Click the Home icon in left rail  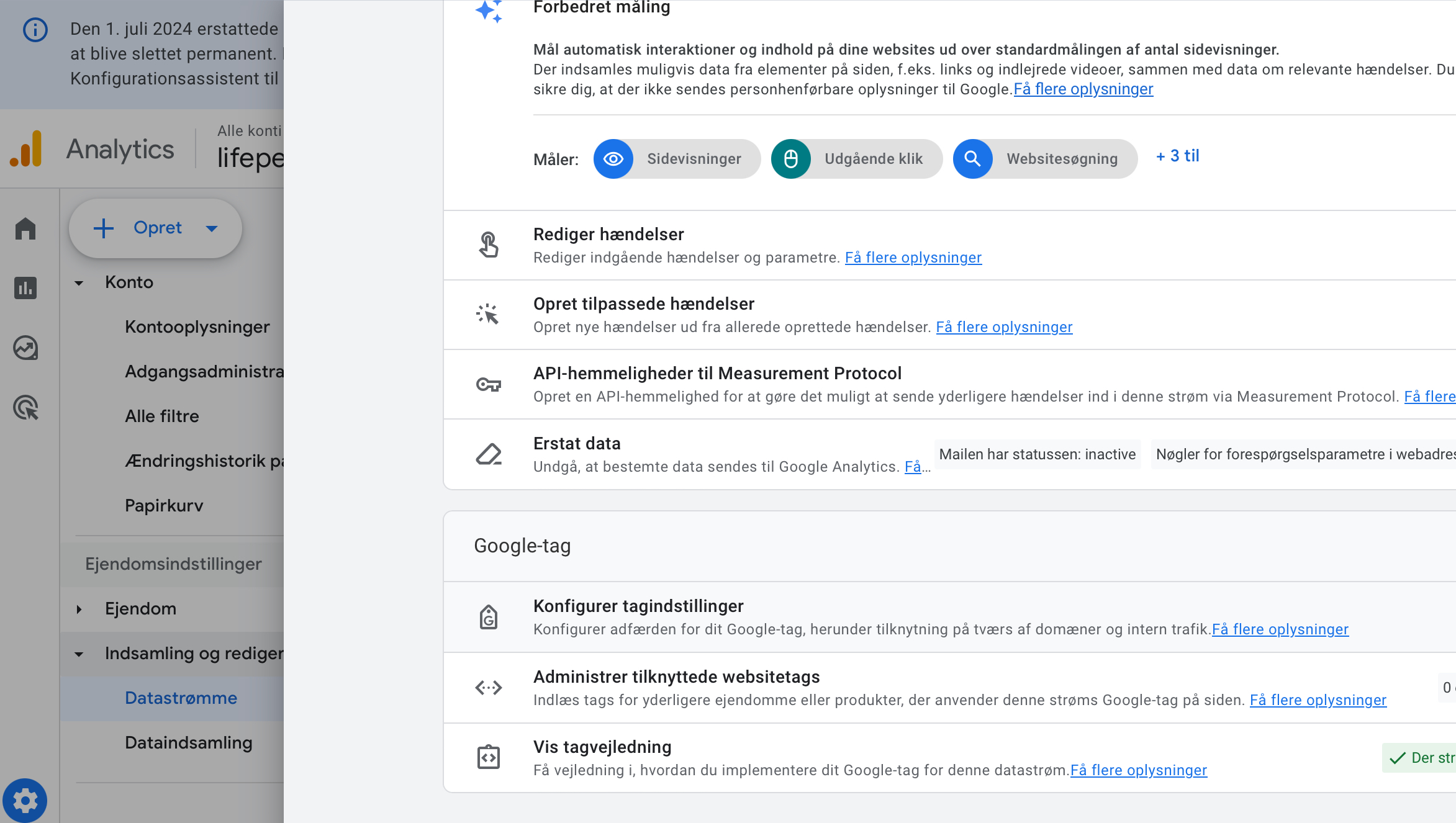coord(25,228)
